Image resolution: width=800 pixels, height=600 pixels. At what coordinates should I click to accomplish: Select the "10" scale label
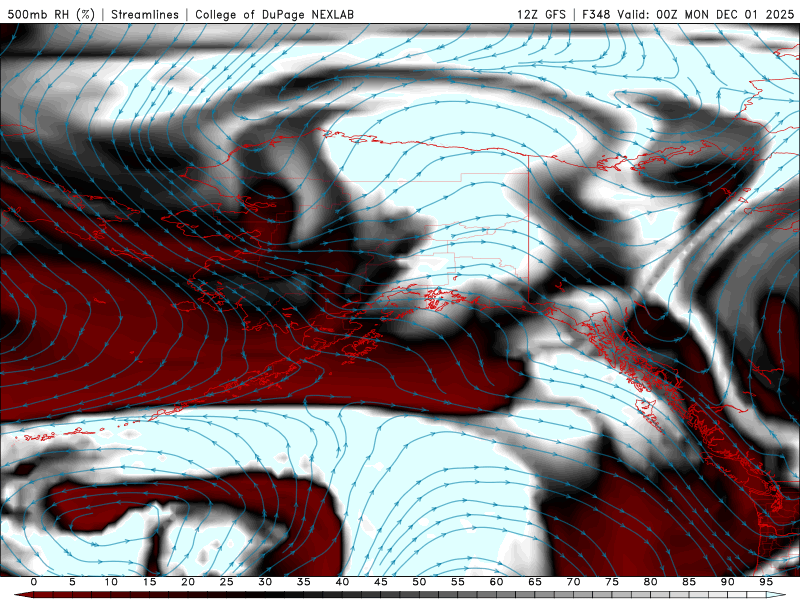(111, 582)
